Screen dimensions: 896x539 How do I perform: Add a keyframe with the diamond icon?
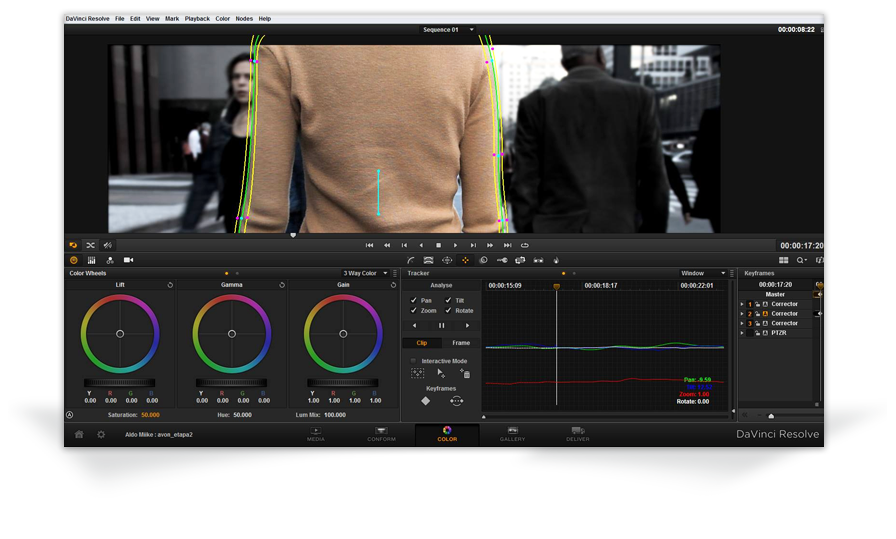(x=425, y=400)
